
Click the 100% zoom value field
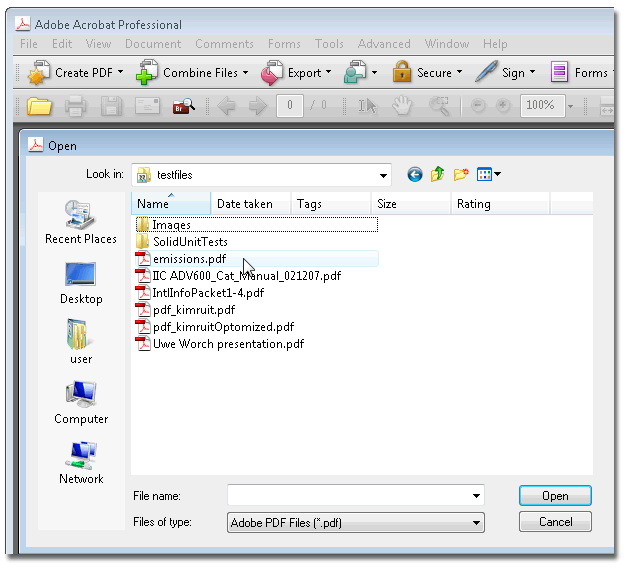click(542, 106)
